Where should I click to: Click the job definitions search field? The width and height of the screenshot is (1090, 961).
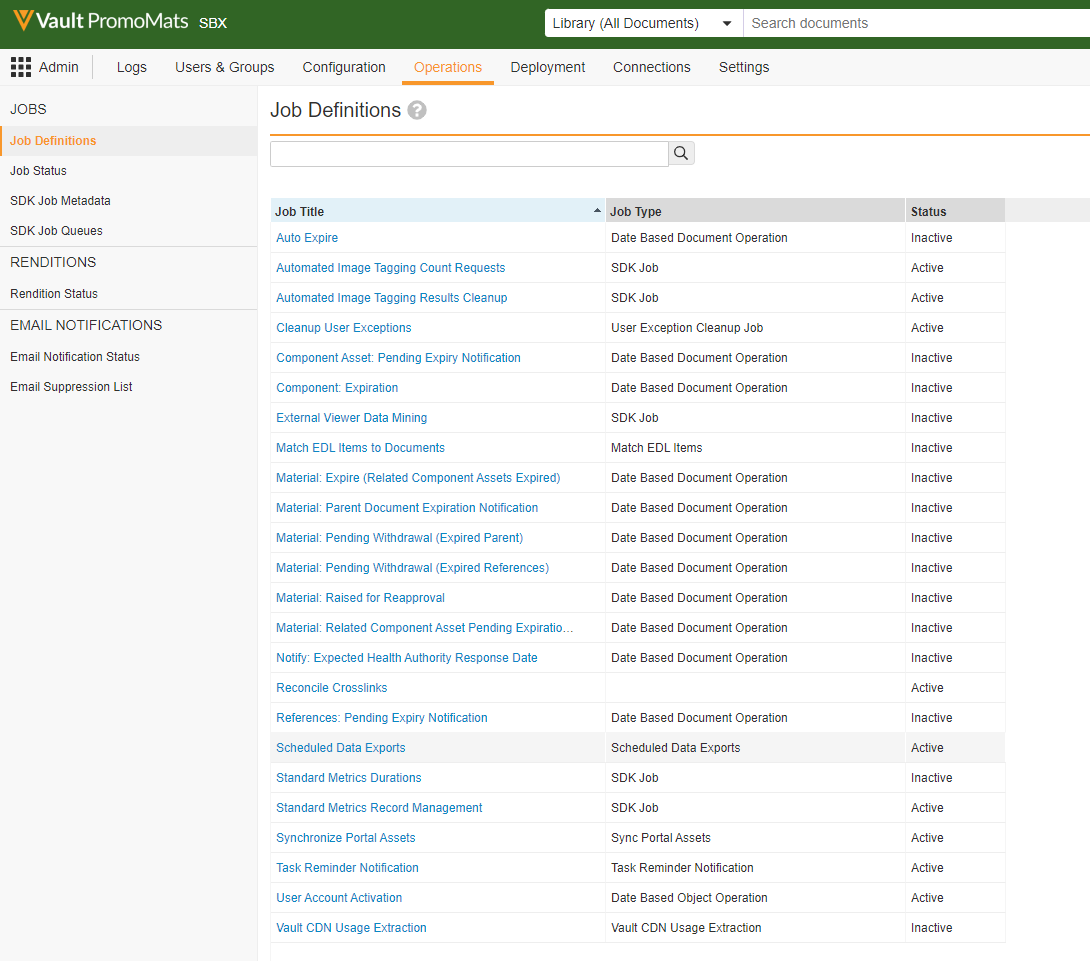pos(468,153)
